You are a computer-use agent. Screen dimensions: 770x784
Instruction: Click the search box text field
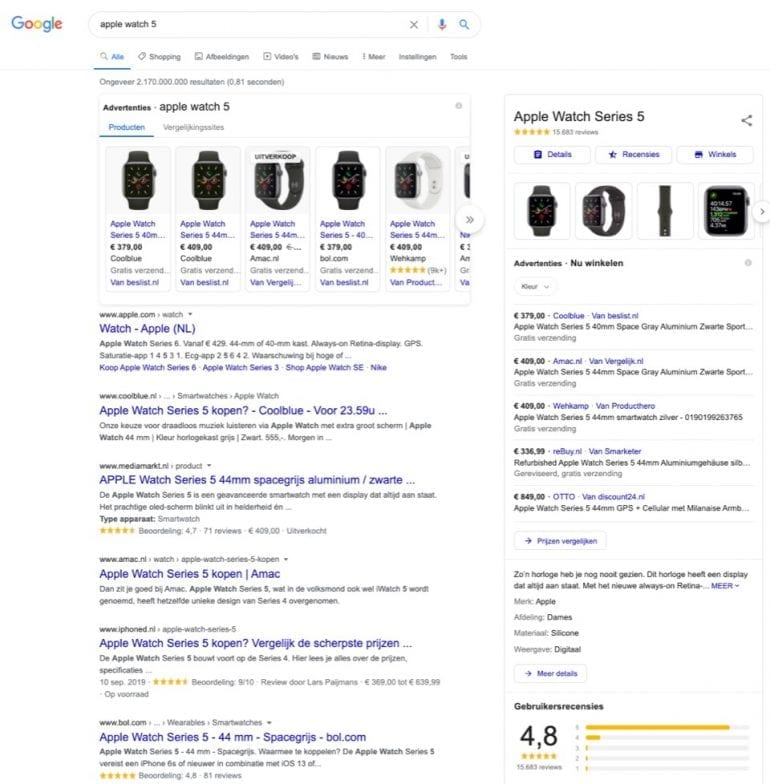point(250,24)
